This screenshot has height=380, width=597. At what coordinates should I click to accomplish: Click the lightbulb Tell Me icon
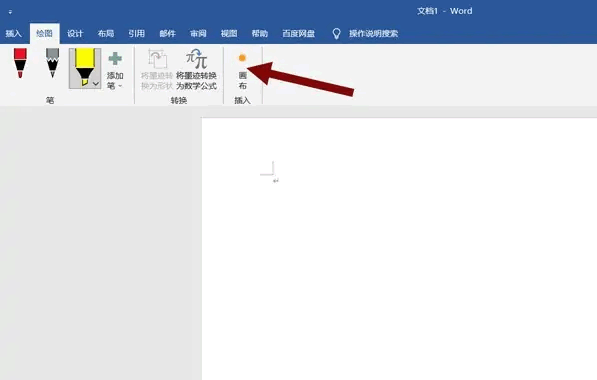(336, 34)
